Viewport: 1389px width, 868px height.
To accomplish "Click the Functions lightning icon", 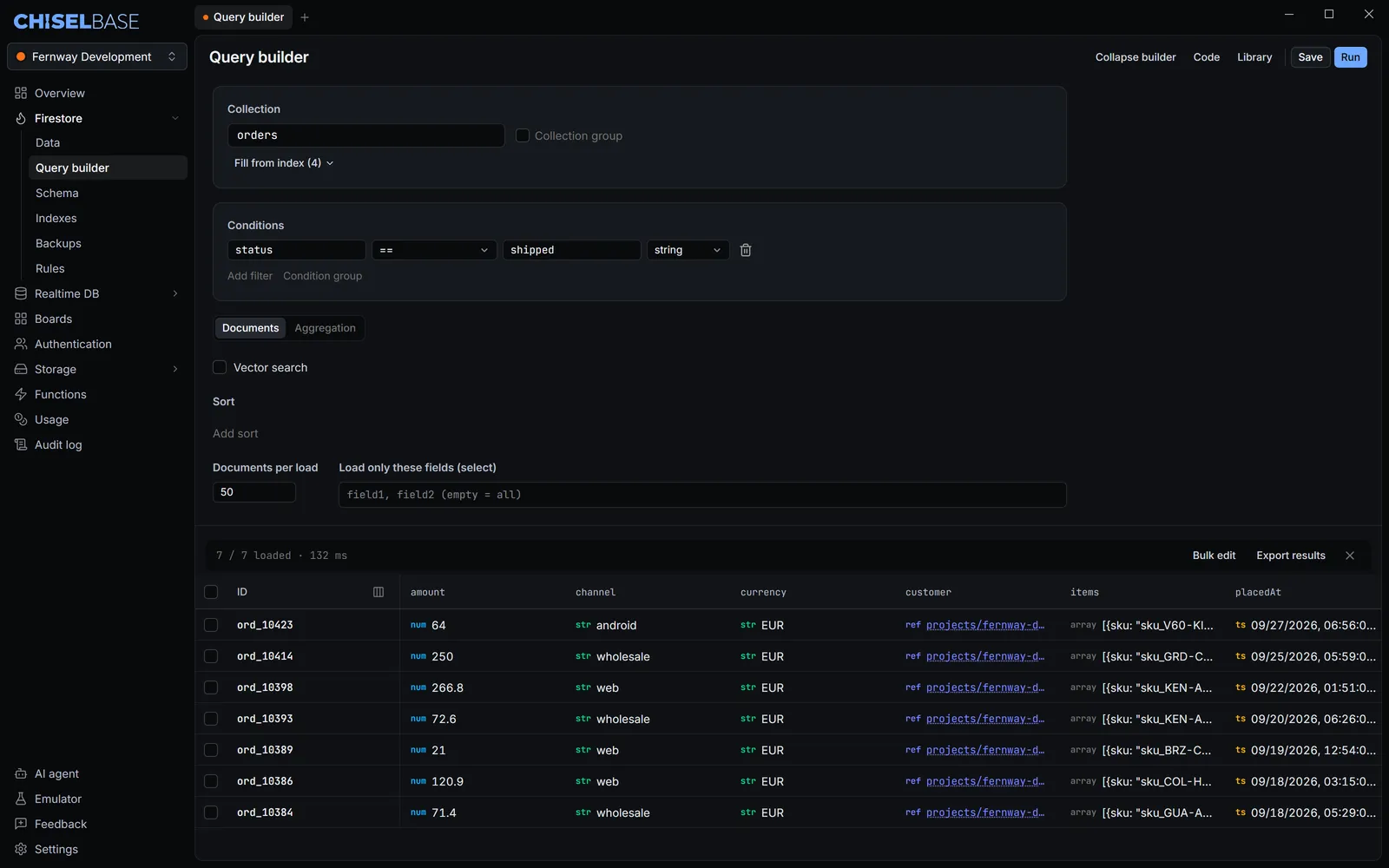I will pyautogui.click(x=21, y=394).
